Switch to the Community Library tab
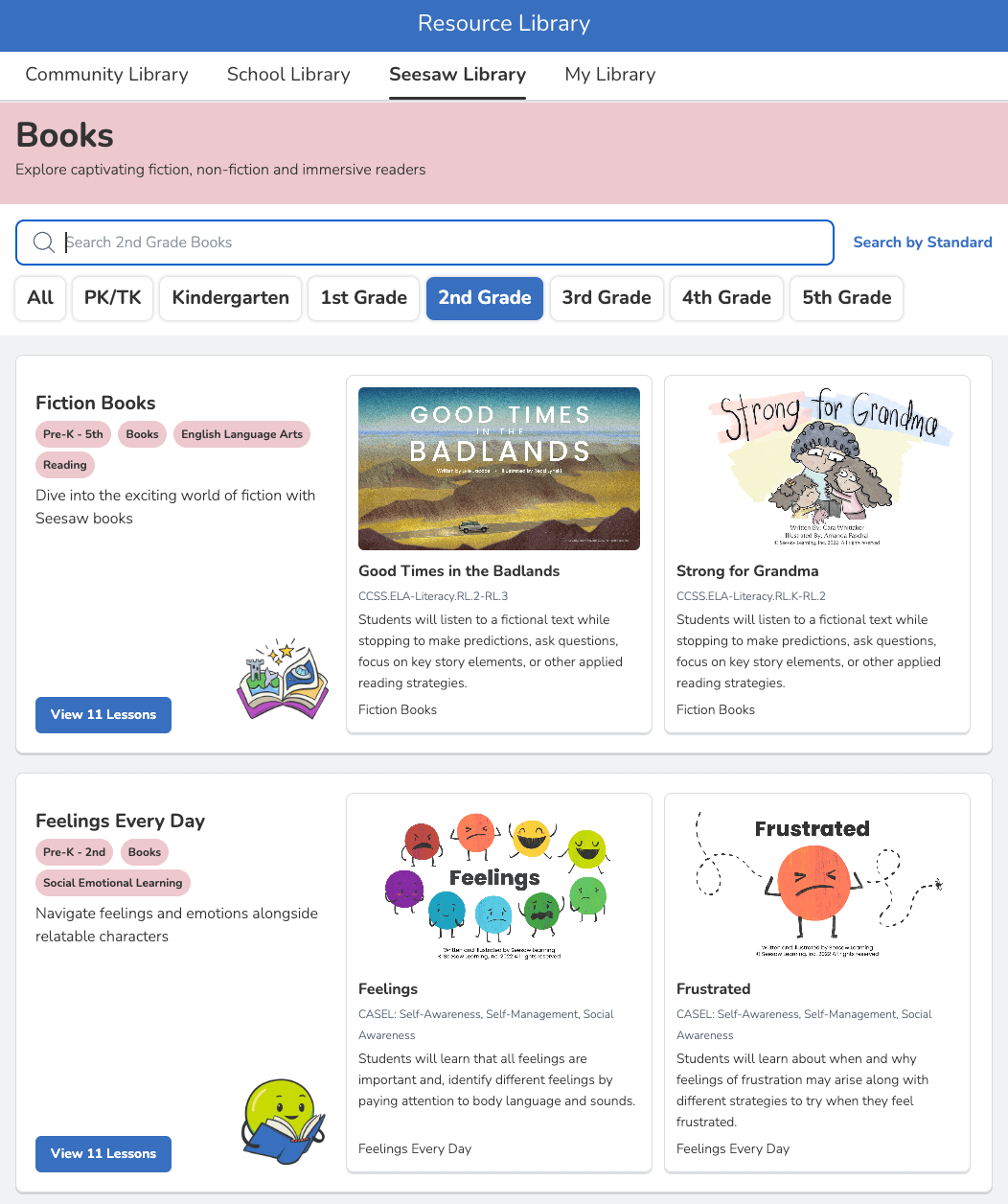Viewport: 1008px width, 1204px height. coord(105,75)
